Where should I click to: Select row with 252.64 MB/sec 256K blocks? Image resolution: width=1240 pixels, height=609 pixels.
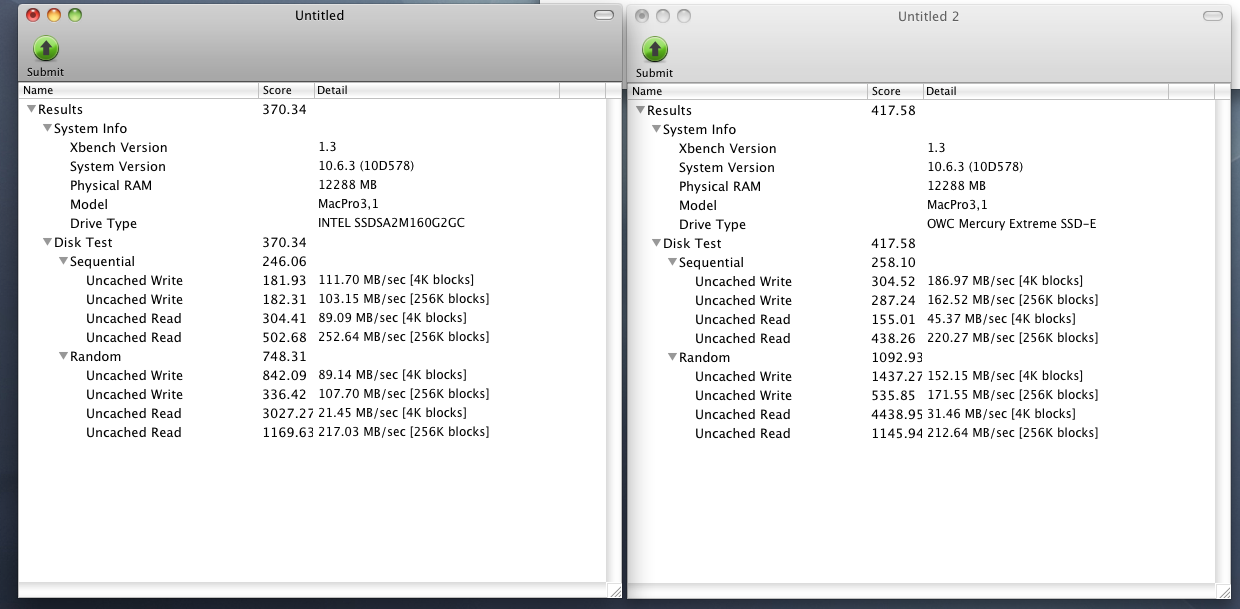pyautogui.click(x=312, y=337)
